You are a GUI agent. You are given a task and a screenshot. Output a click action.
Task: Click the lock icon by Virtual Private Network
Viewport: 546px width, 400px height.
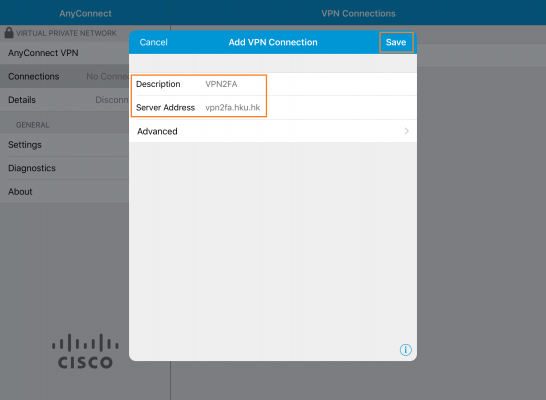[9, 33]
